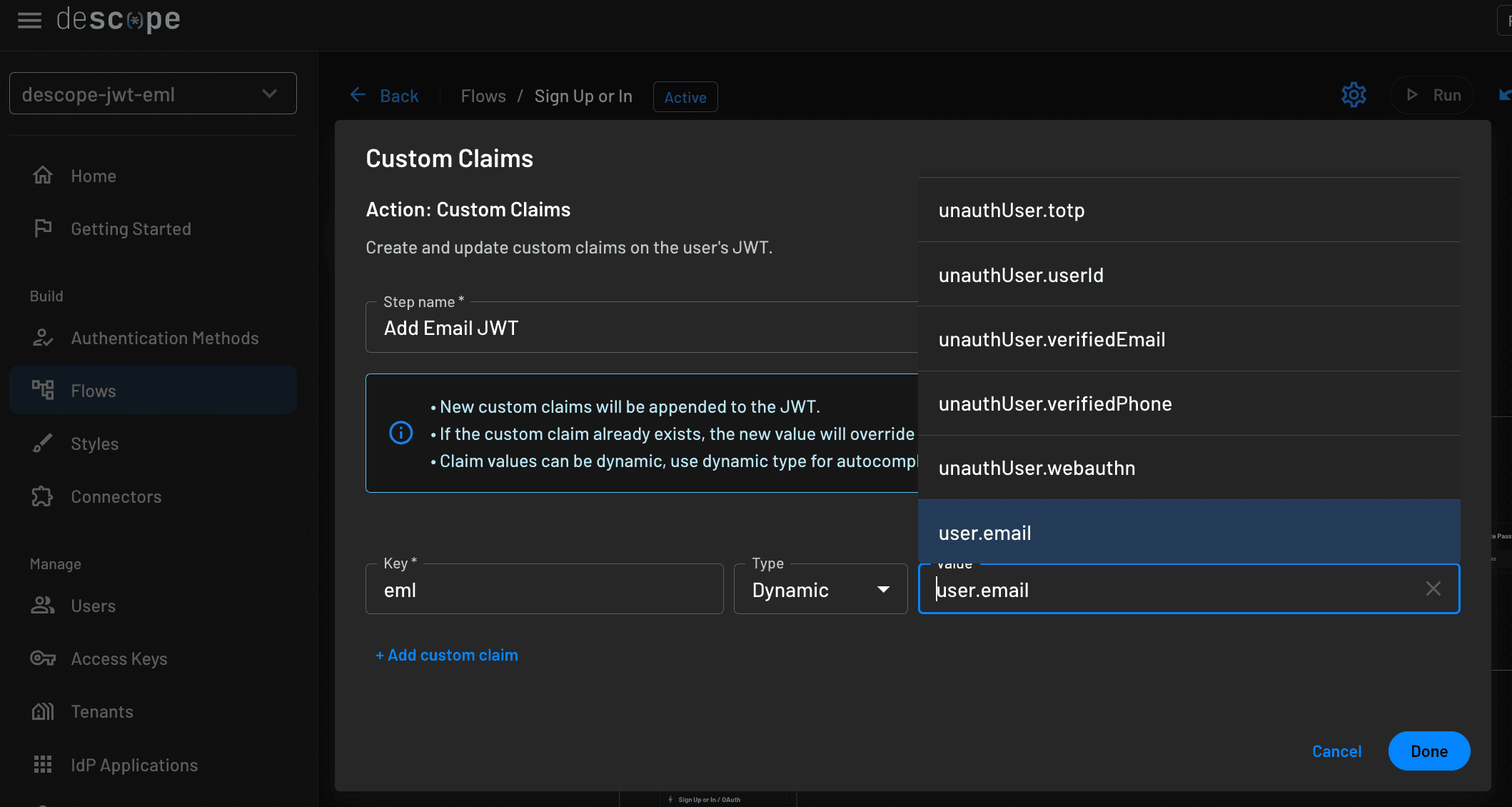Click Styles in the sidebar menu

(x=94, y=444)
